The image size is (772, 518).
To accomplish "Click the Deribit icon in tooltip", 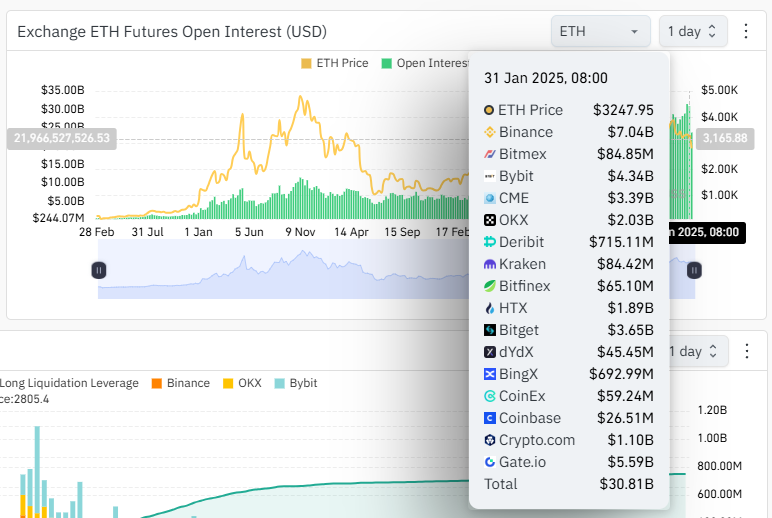I will [490, 242].
